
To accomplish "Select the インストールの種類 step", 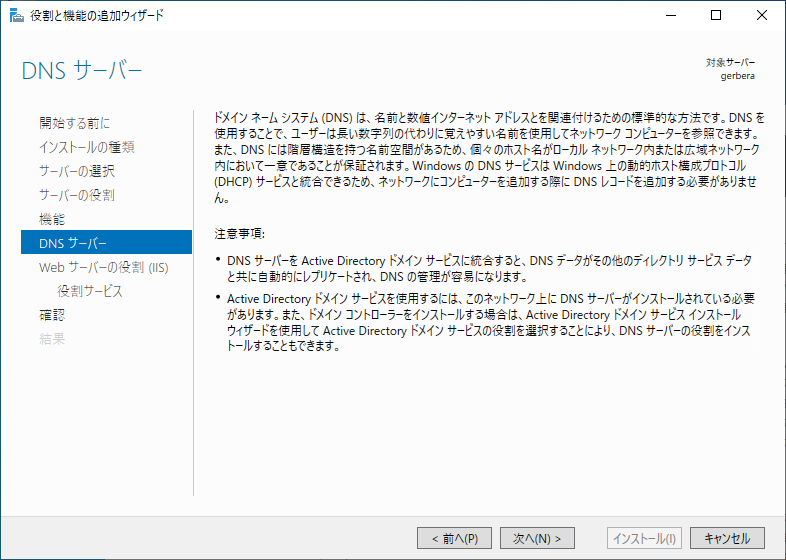I will coord(87,147).
